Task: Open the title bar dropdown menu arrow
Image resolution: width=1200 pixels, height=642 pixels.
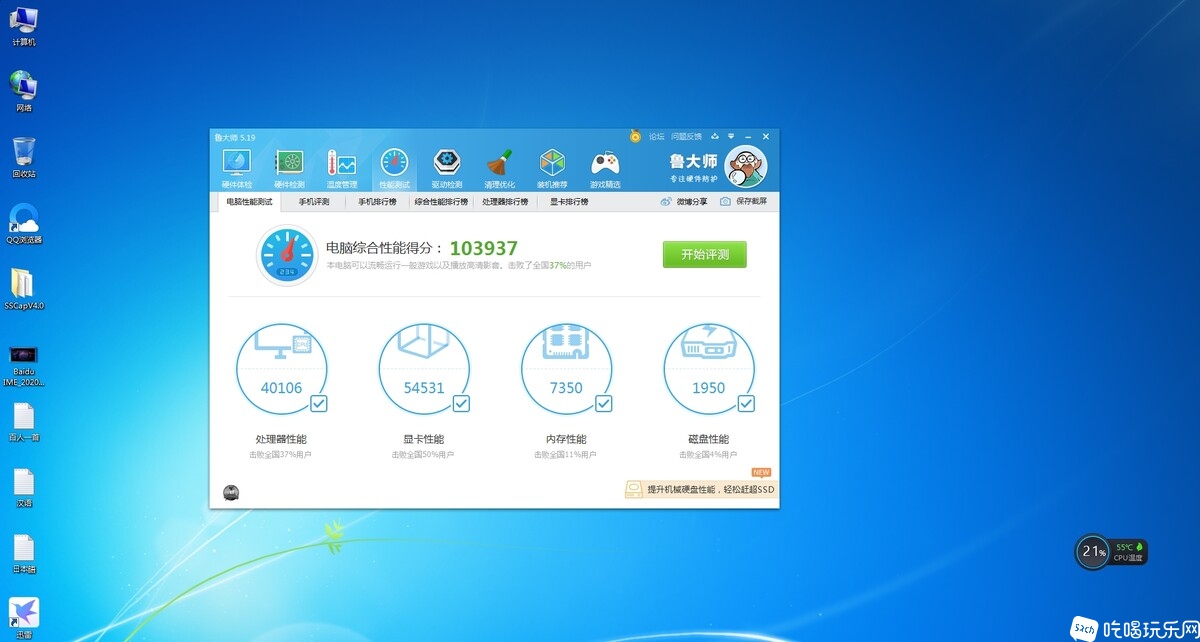Action: click(x=731, y=136)
